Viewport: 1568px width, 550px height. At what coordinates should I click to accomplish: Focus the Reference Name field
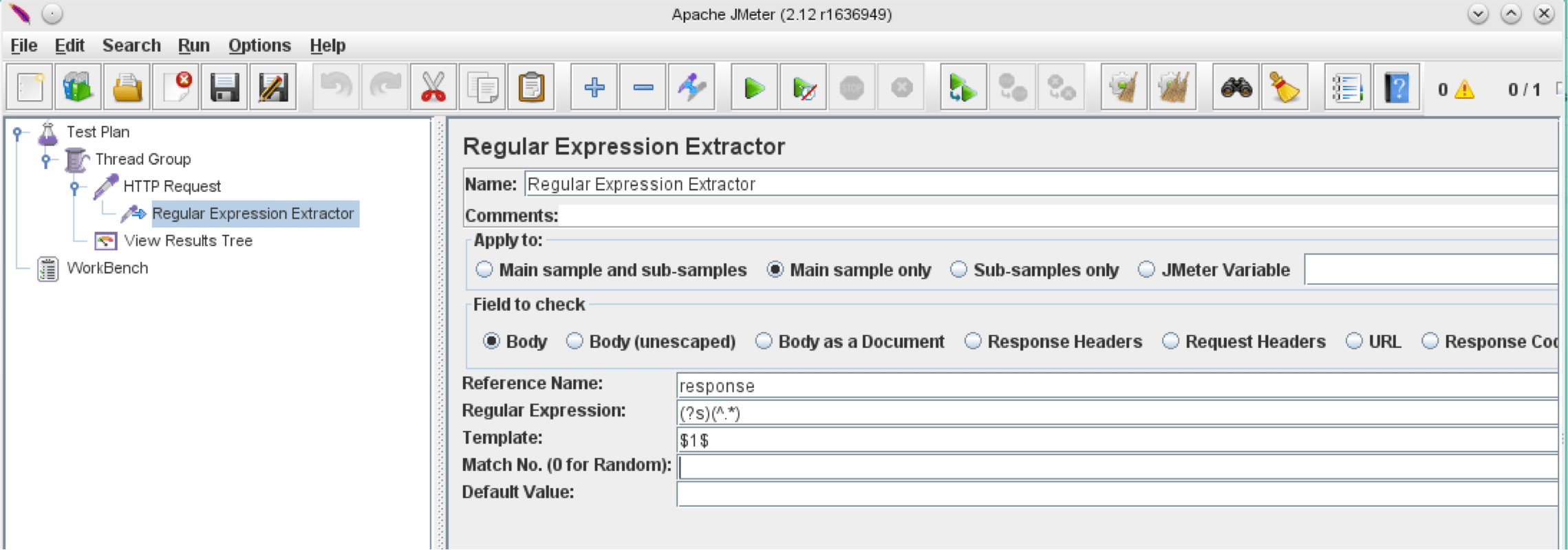1117,386
